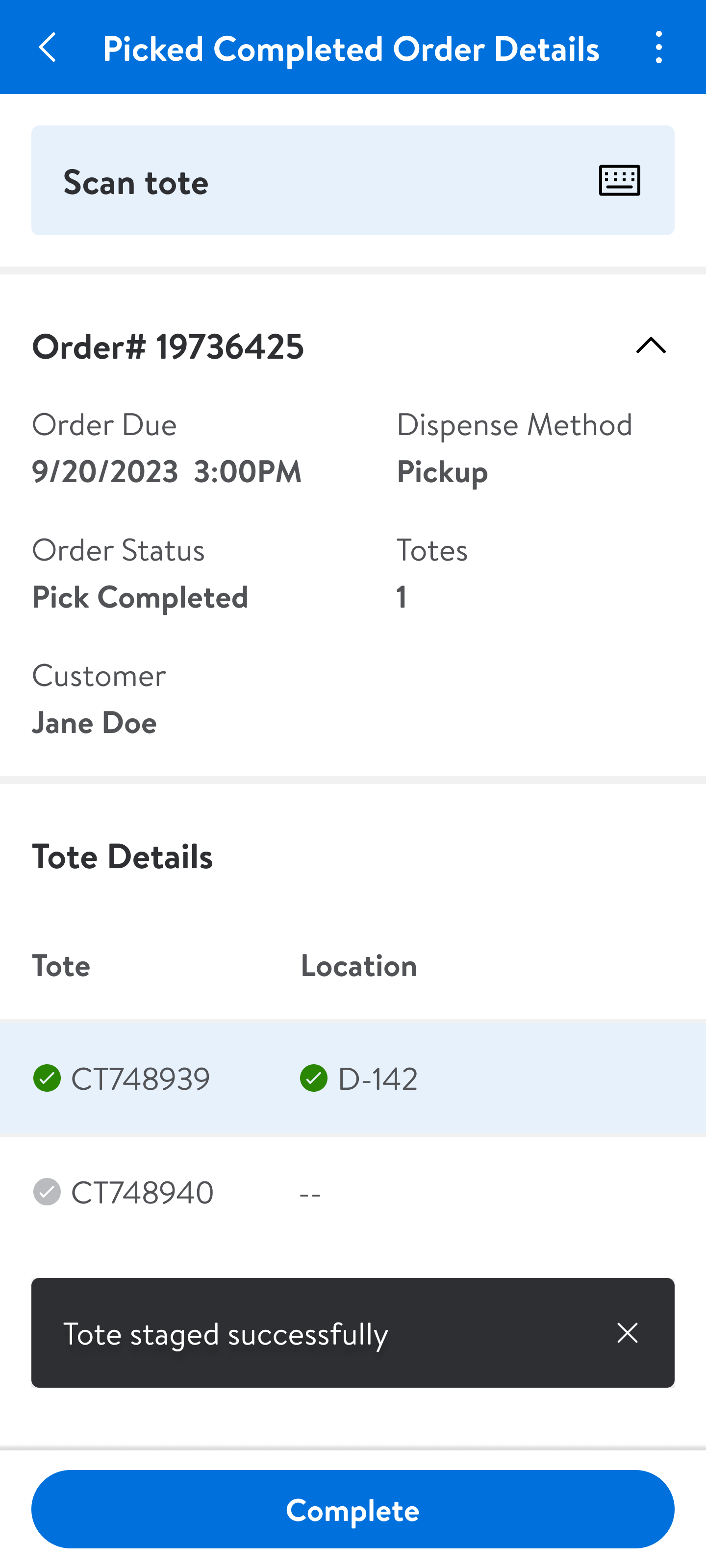Collapse the Order# 19736425 section
Viewport: 706px width, 1568px height.
pos(651,346)
